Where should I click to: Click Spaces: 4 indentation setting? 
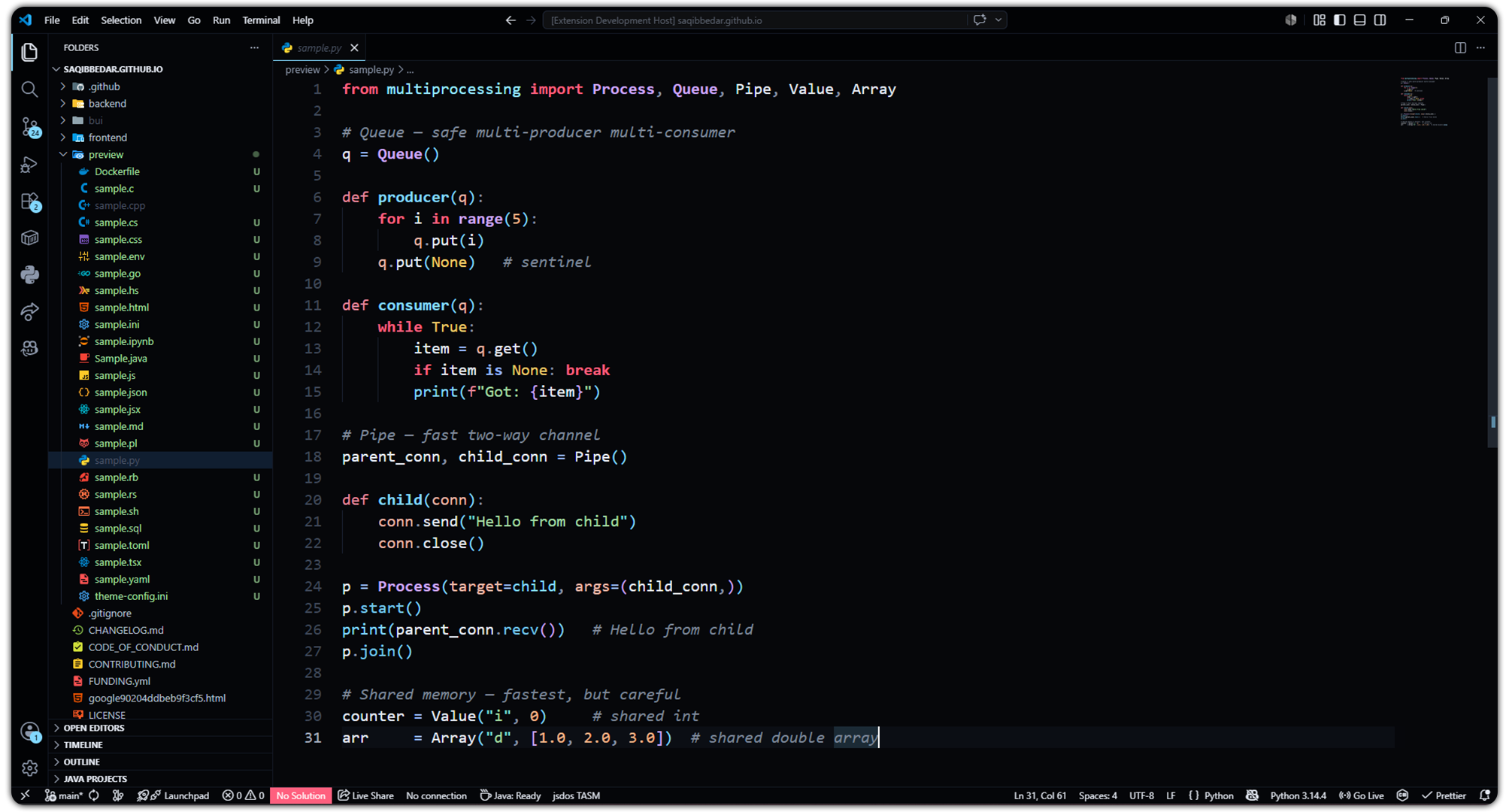(1098, 795)
